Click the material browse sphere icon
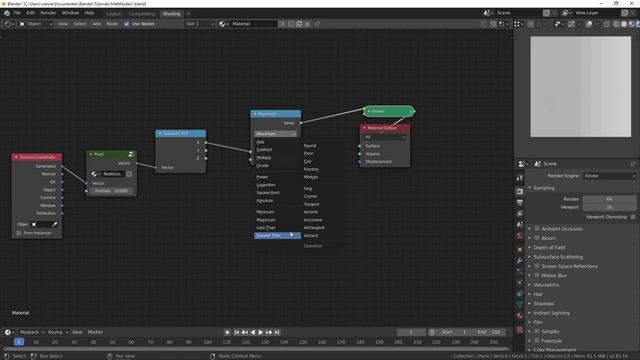This screenshot has height=360, width=640. pos(223,24)
